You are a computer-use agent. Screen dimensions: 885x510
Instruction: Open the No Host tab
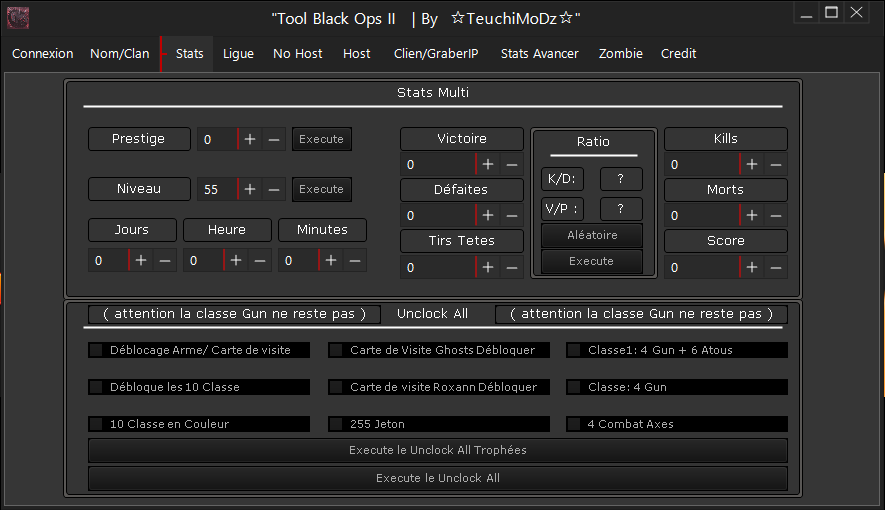297,54
